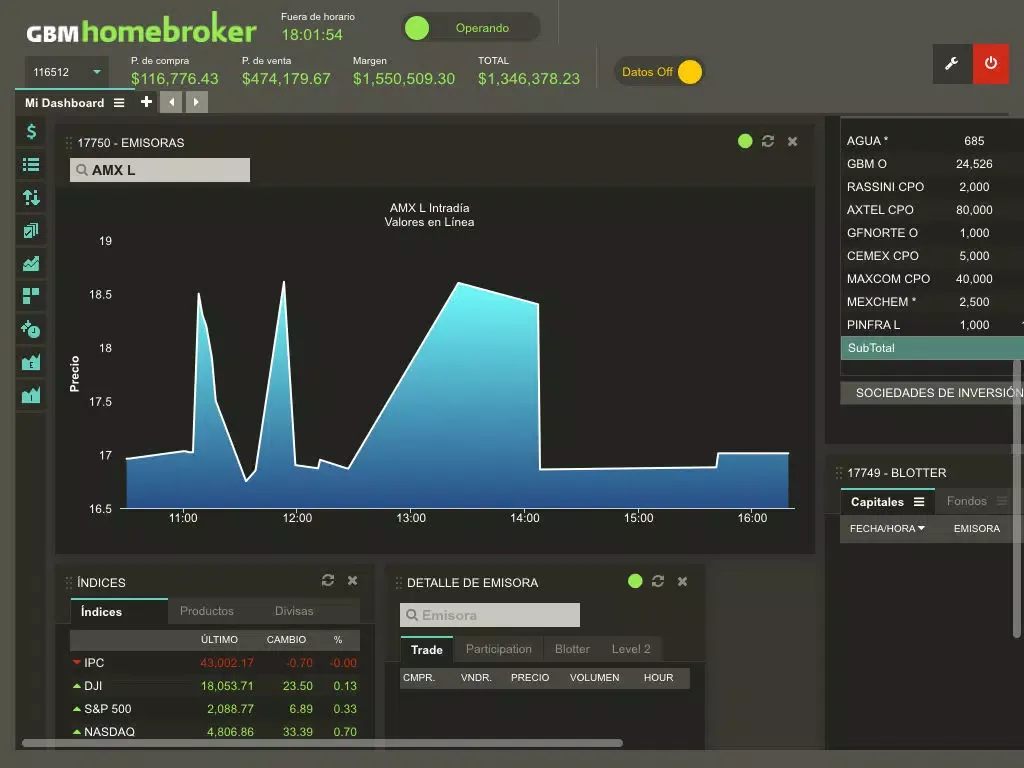The width and height of the screenshot is (1024, 768).
Task: Open the Participation tab
Action: (x=498, y=649)
